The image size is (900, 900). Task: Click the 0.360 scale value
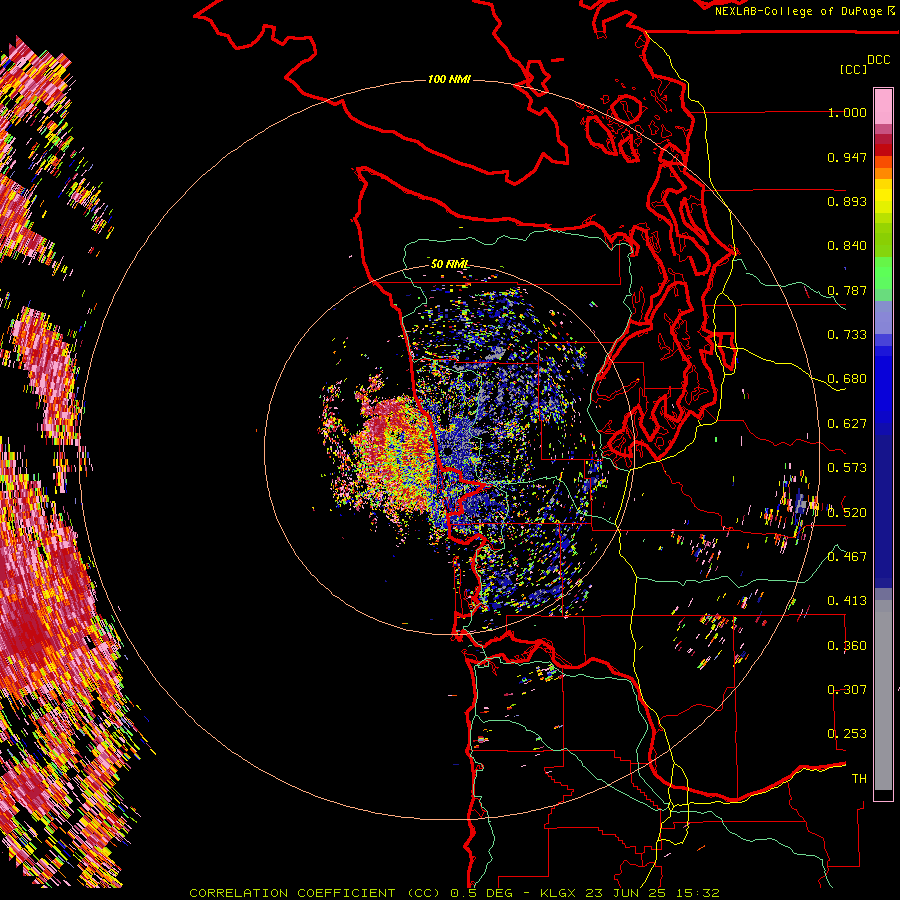click(847, 646)
